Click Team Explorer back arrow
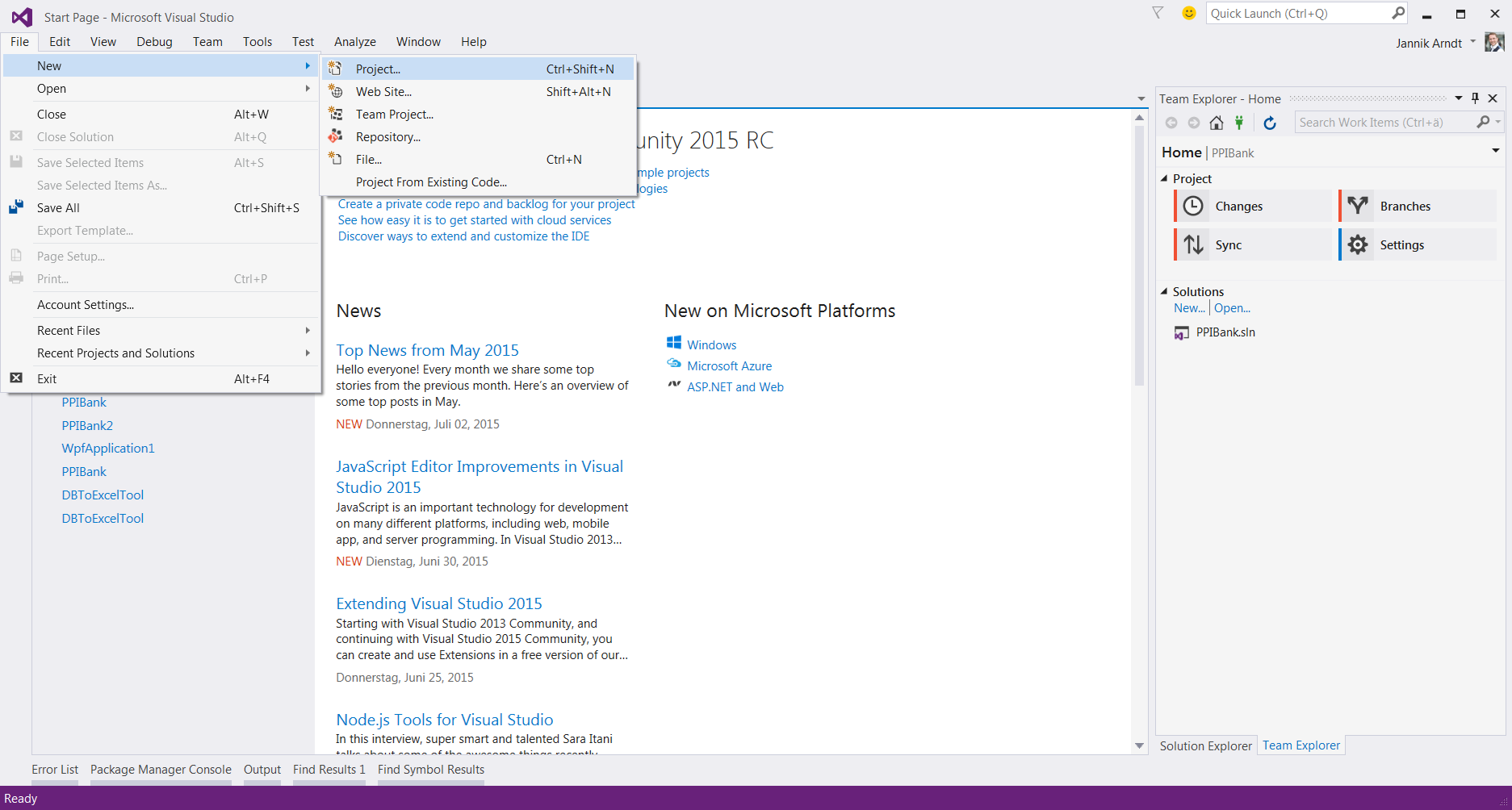The height and width of the screenshot is (810, 1512). pos(1171,123)
